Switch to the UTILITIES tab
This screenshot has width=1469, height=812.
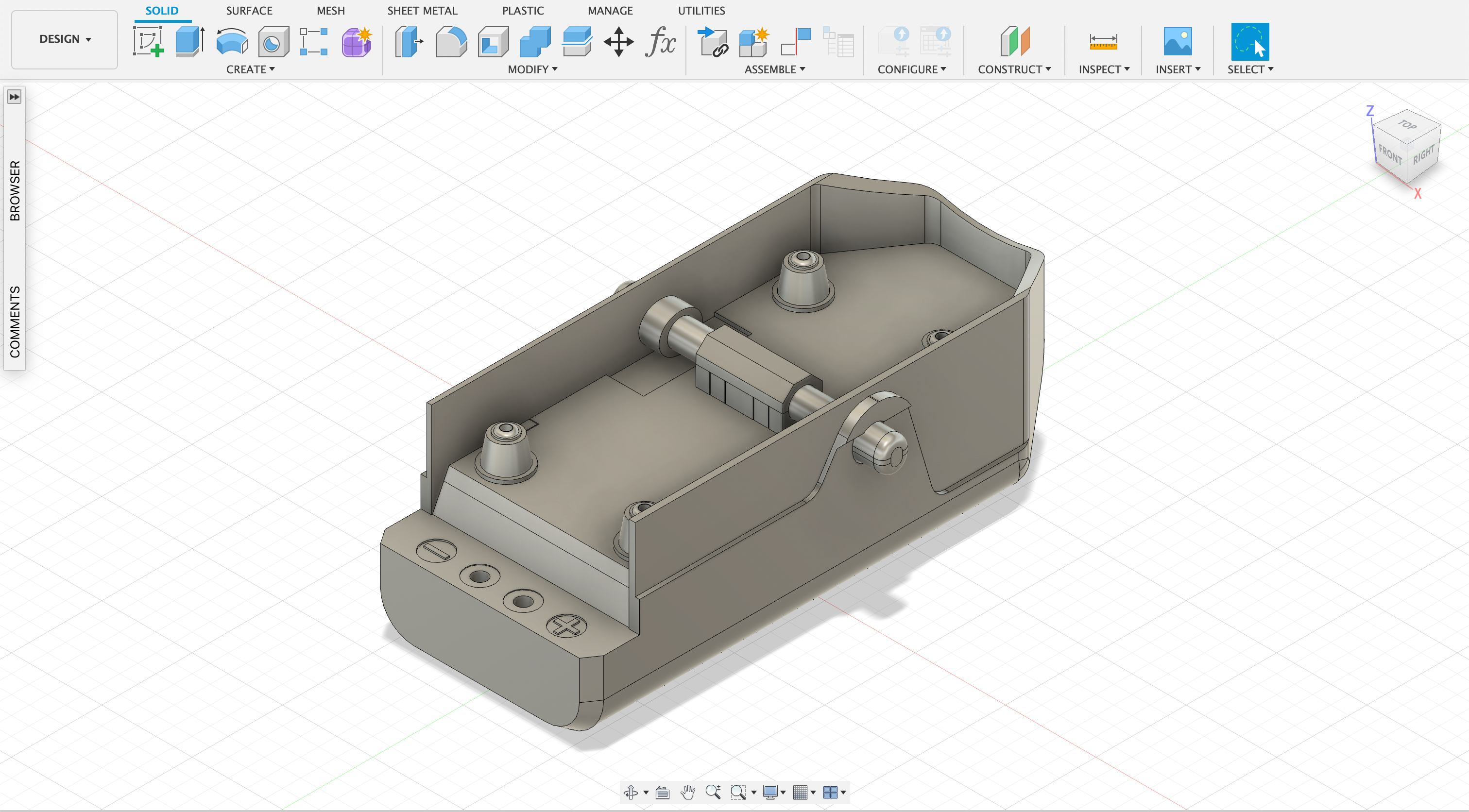click(x=701, y=11)
